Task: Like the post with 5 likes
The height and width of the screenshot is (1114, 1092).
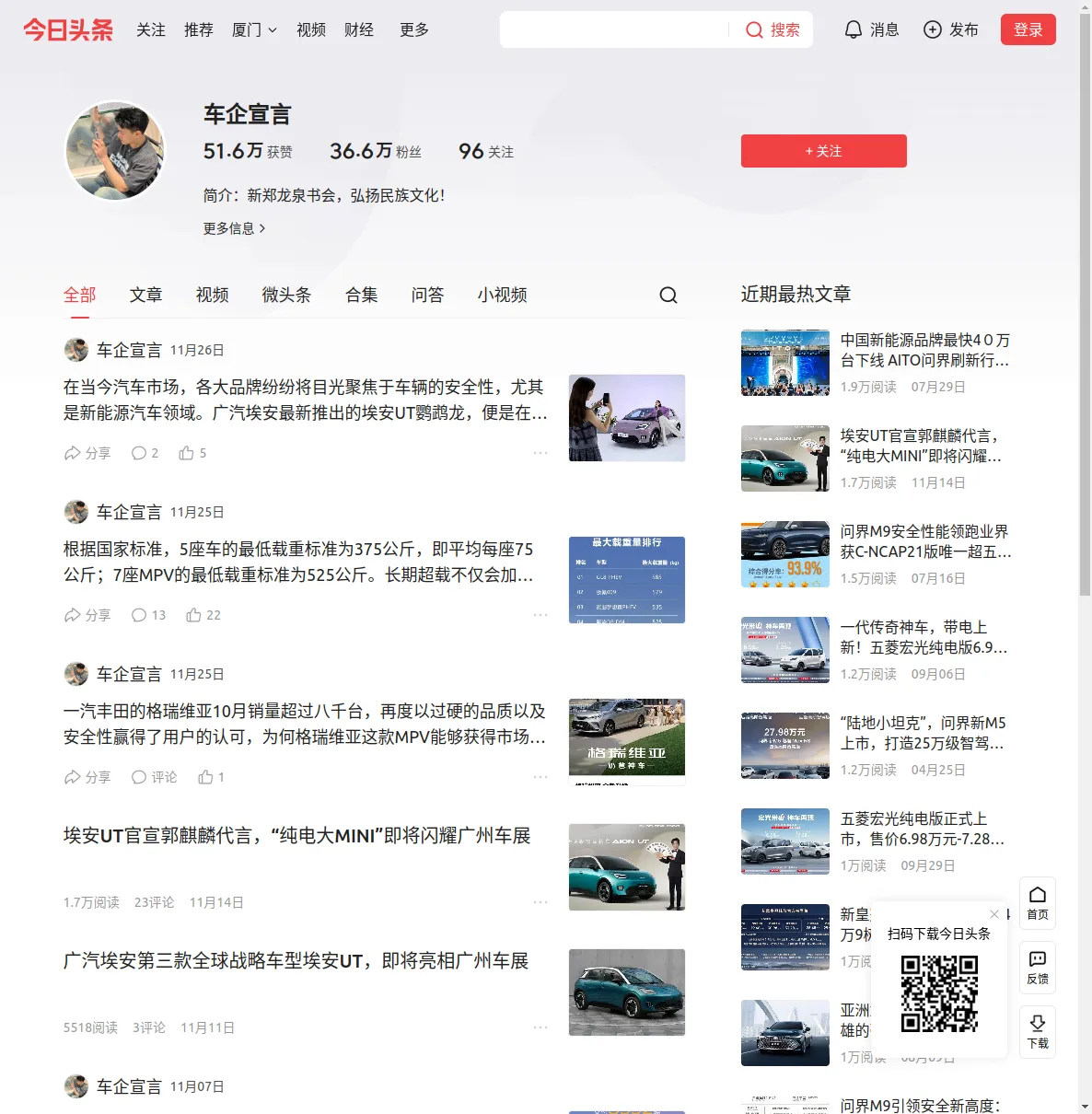Action: [192, 453]
